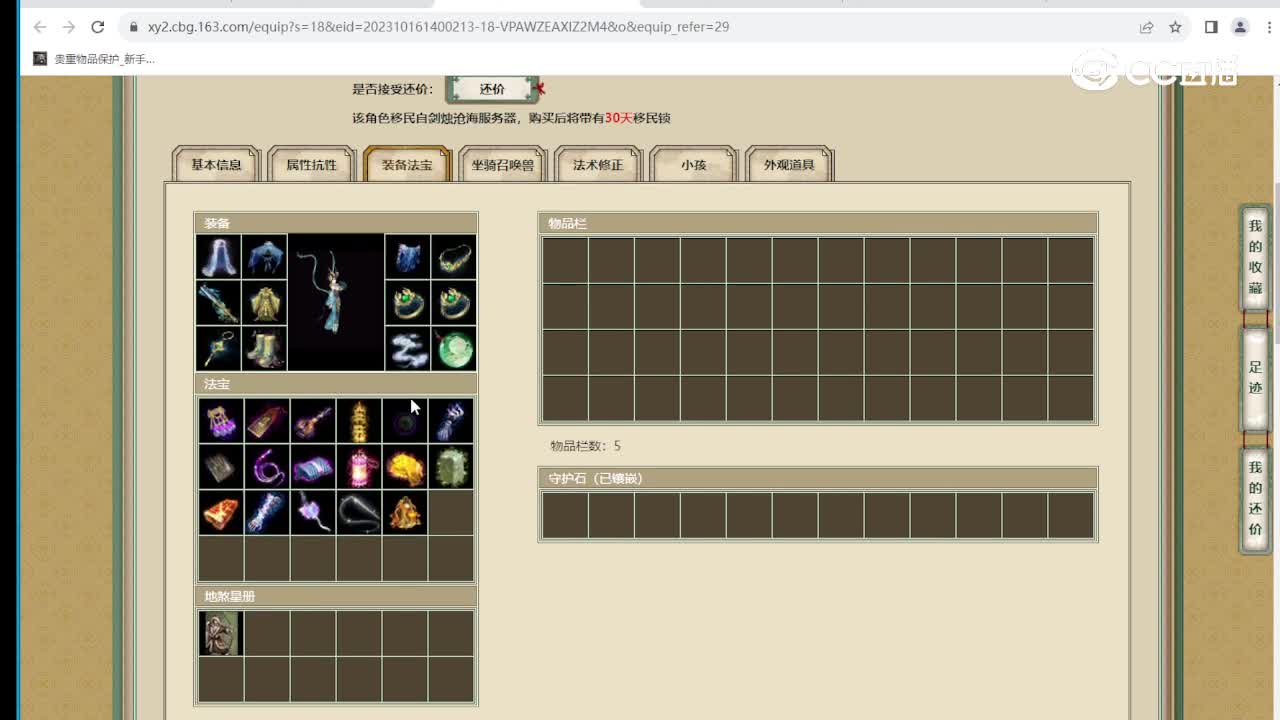Select the purple tassel treasure icon
The width and height of the screenshot is (1280, 720).
point(221,421)
